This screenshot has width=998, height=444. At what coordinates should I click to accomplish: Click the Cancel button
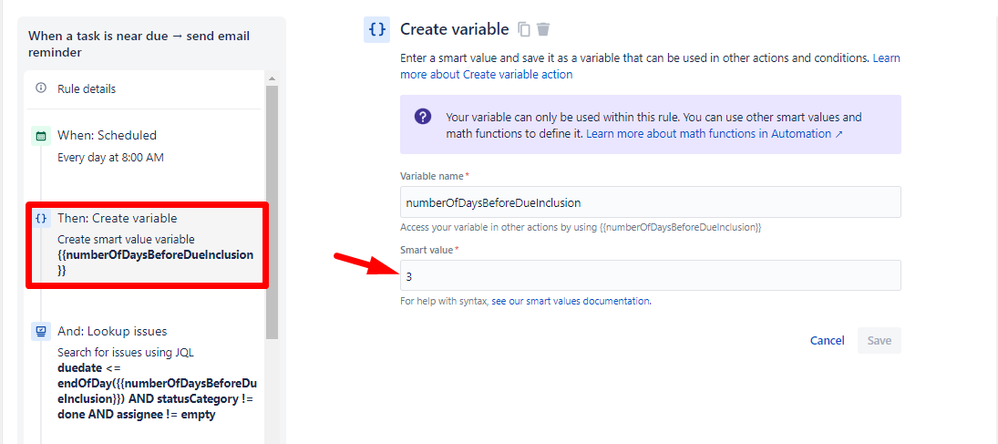coord(827,340)
